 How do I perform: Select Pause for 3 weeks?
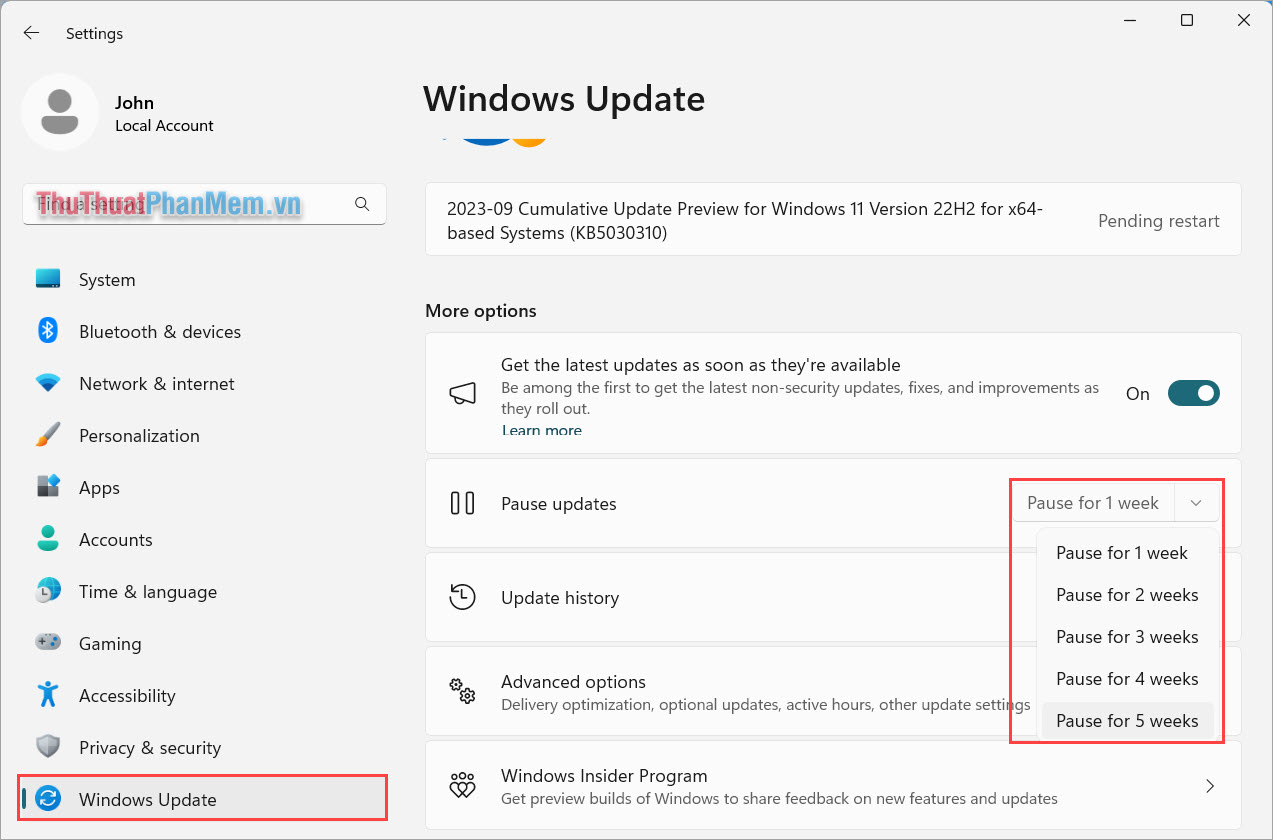point(1127,636)
